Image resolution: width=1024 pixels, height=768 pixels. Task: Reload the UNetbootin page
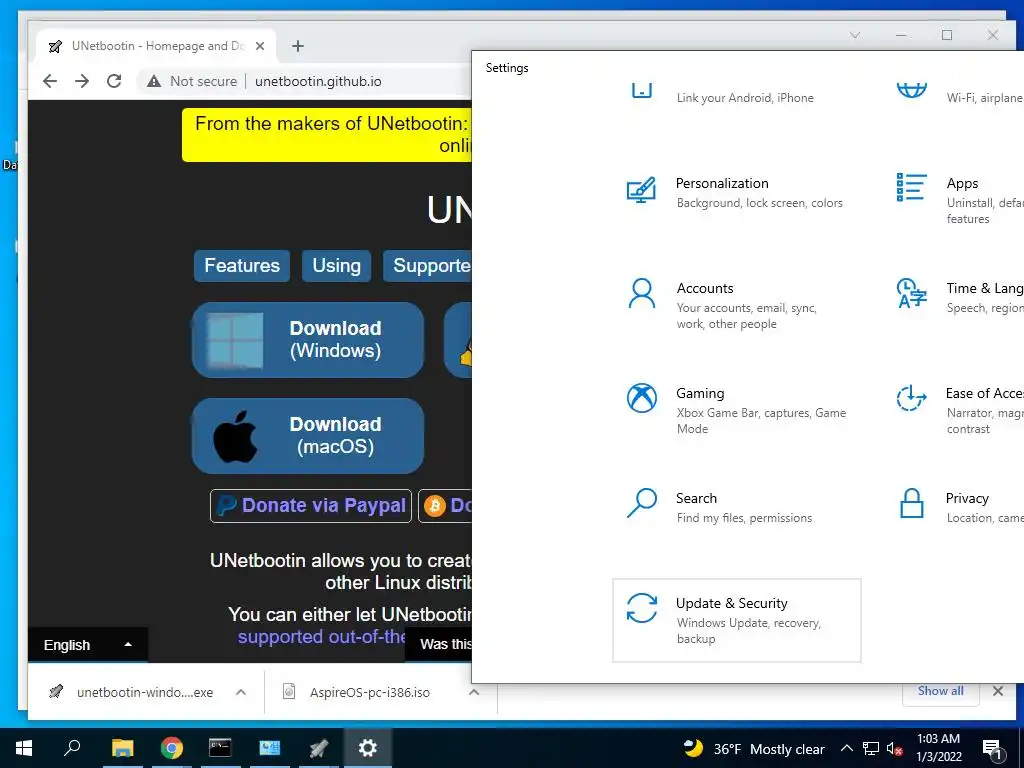point(114,81)
